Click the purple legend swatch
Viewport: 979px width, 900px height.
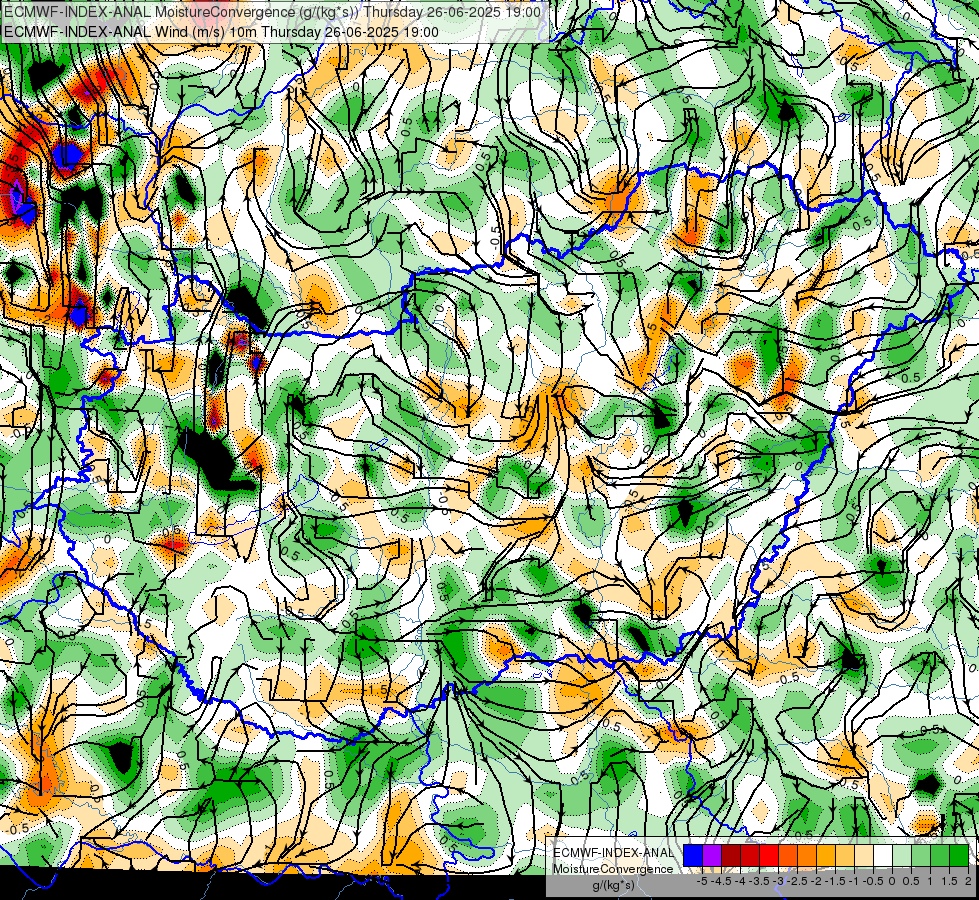(x=712, y=855)
